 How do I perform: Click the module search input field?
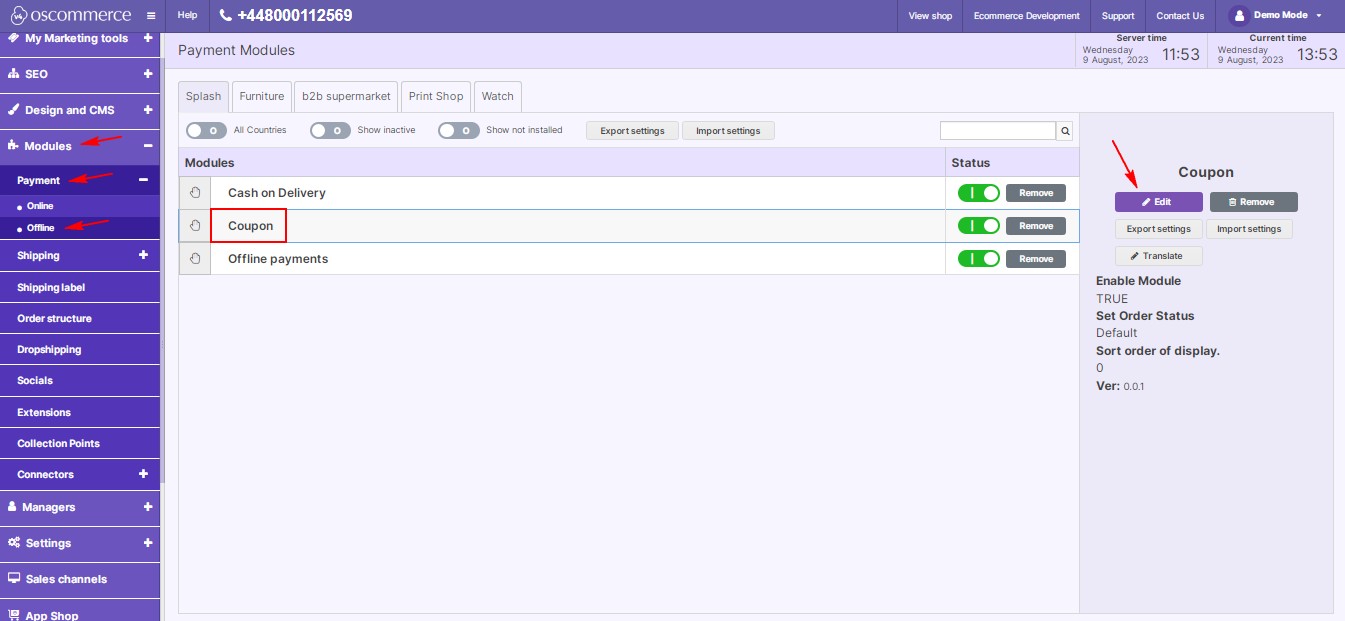[997, 130]
